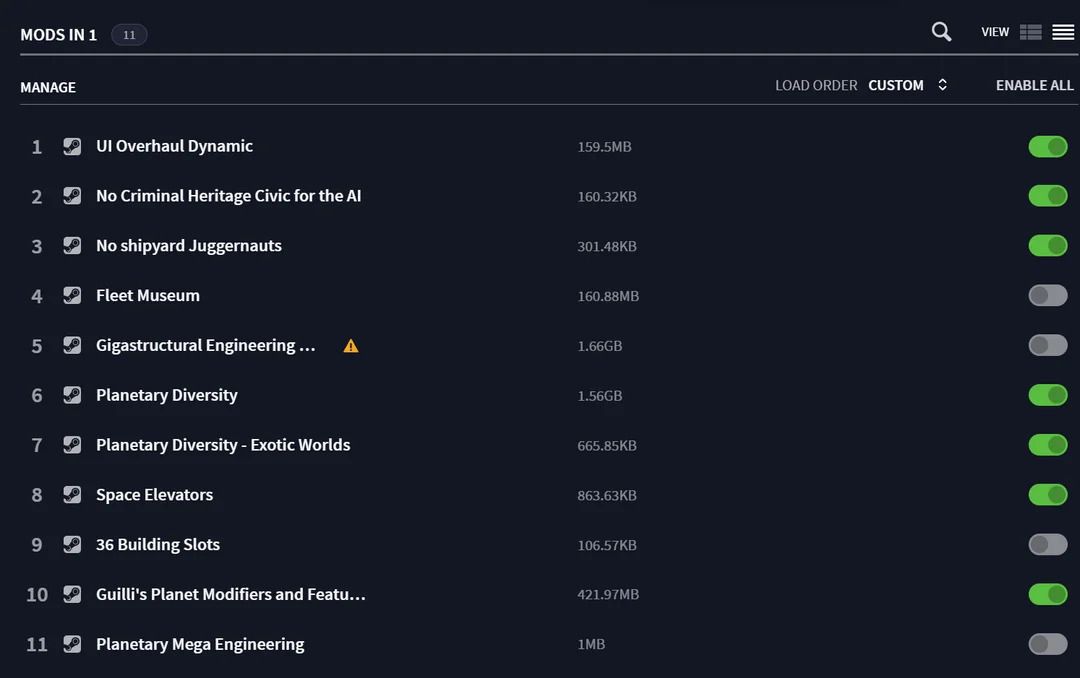The width and height of the screenshot is (1080, 678).
Task: Click the Steam icon next to Fleet Museum
Action: coord(72,296)
